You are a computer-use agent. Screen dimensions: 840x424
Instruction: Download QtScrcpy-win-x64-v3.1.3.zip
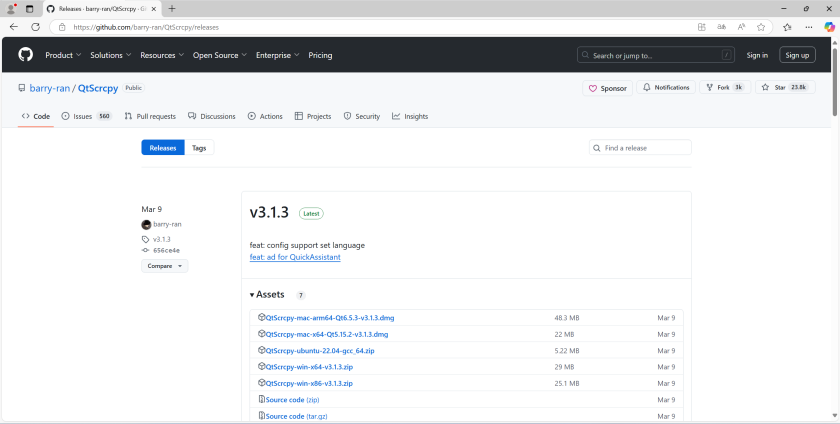click(308, 367)
